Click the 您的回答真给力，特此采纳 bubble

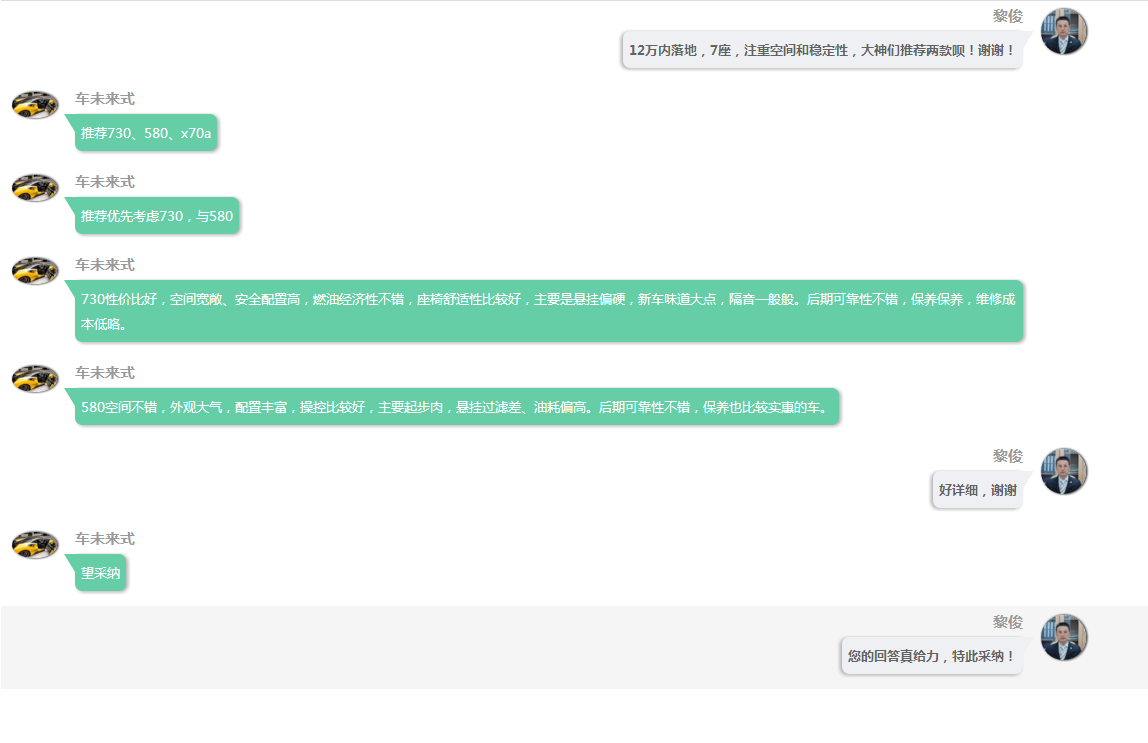(x=931, y=656)
